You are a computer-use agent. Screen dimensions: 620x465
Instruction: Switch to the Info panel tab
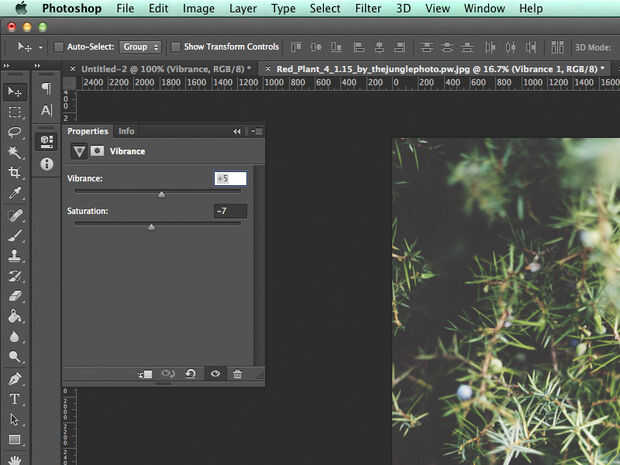click(x=126, y=131)
